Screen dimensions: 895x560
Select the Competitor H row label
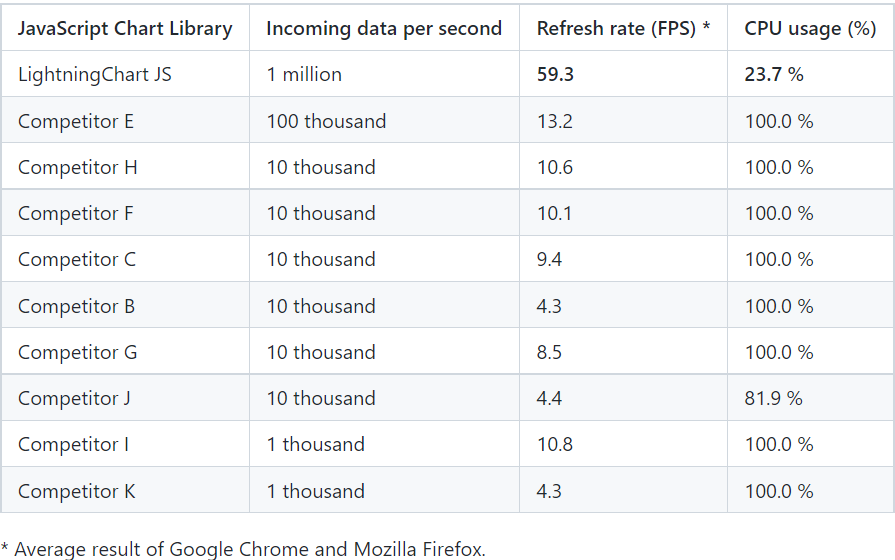click(x=78, y=168)
